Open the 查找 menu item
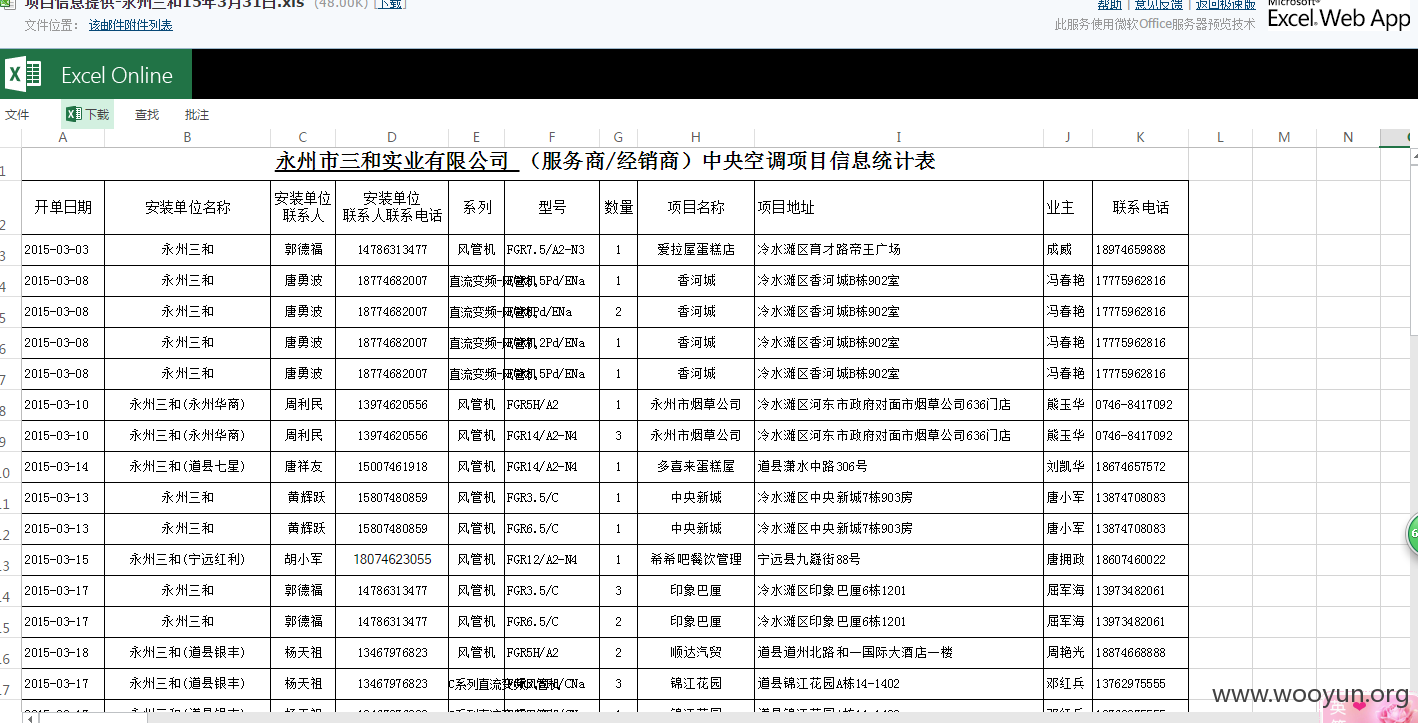1418x723 pixels. tap(147, 115)
